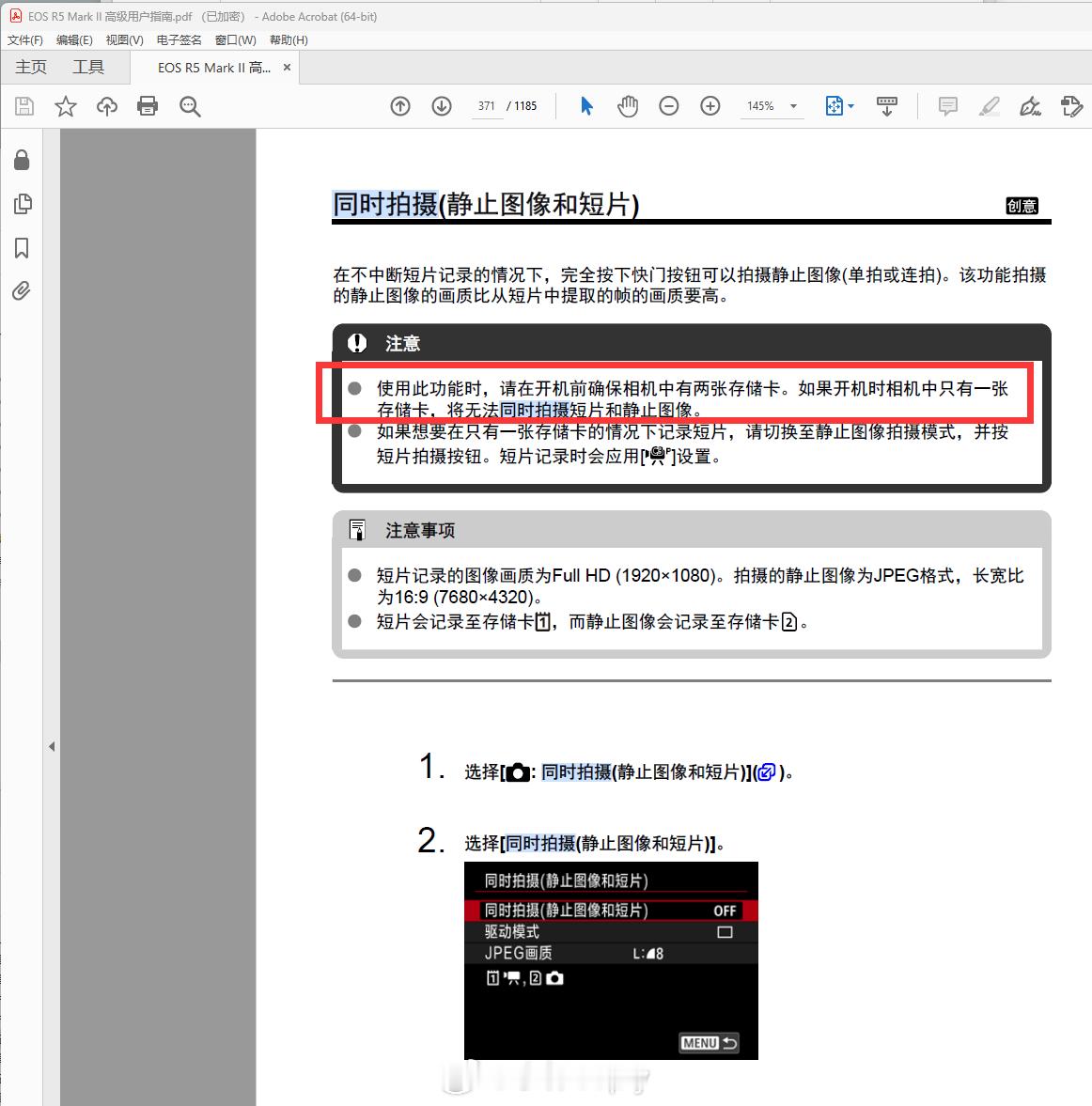Select the arrow Selection tool
The image size is (1092, 1106).
pyautogui.click(x=586, y=106)
